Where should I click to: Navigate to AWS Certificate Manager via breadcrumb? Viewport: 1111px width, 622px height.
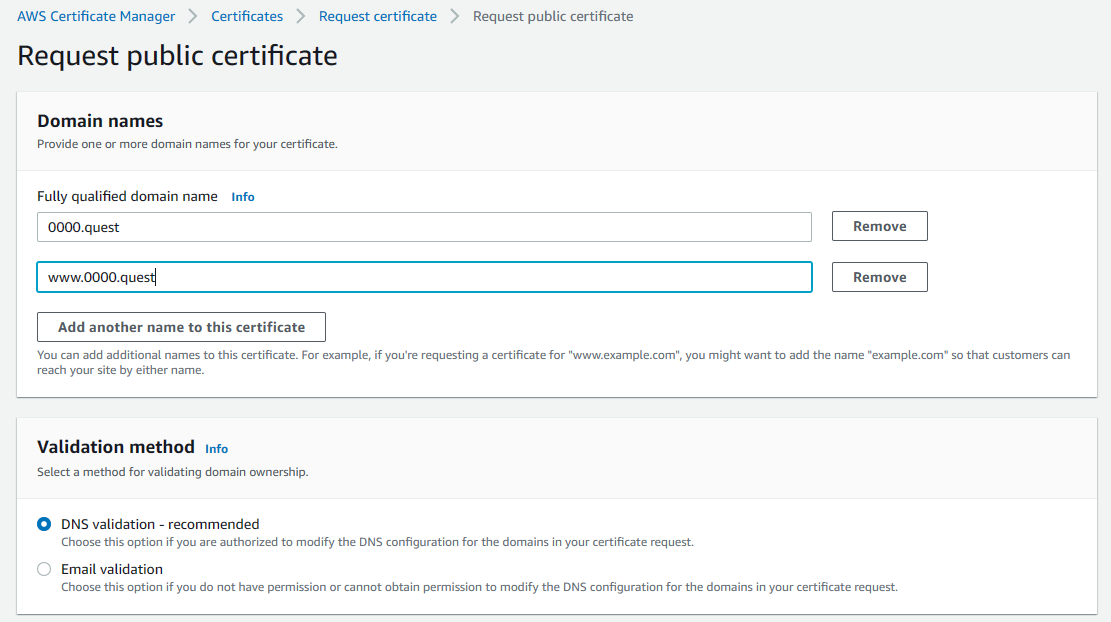[x=95, y=16]
